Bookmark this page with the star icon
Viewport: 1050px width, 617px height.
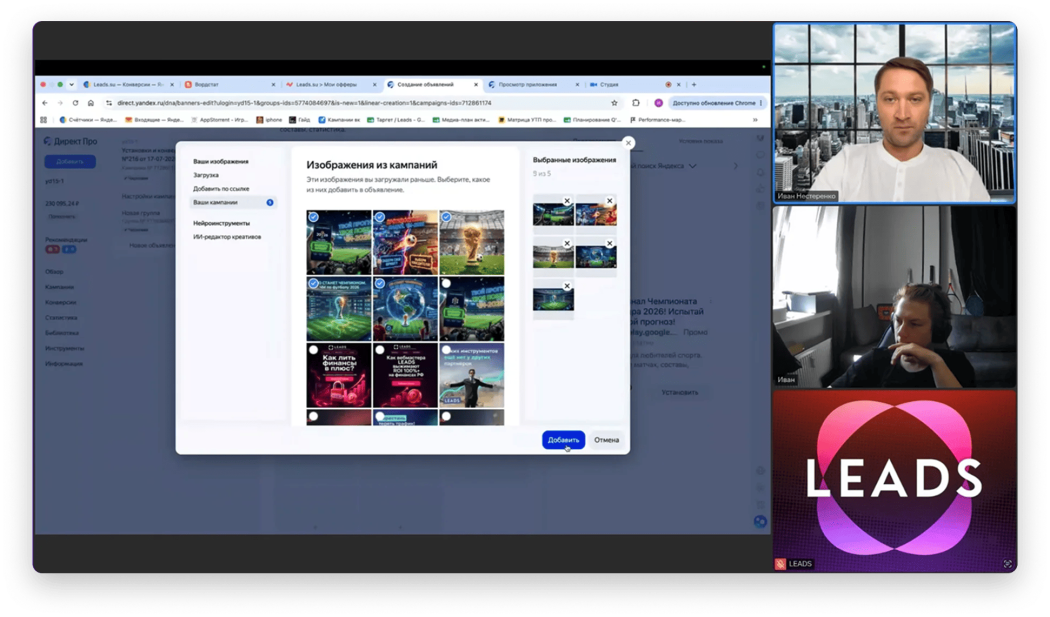[x=614, y=103]
